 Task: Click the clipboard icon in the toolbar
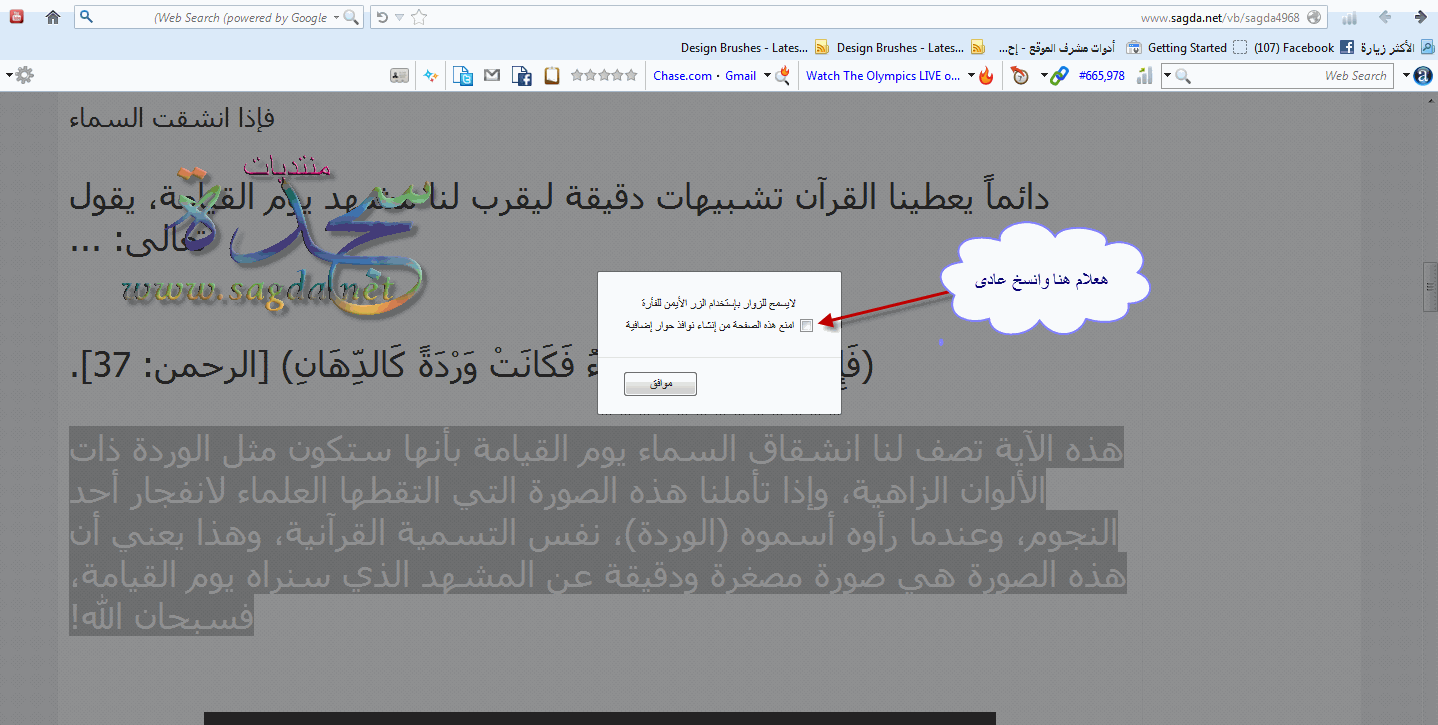(x=552, y=75)
